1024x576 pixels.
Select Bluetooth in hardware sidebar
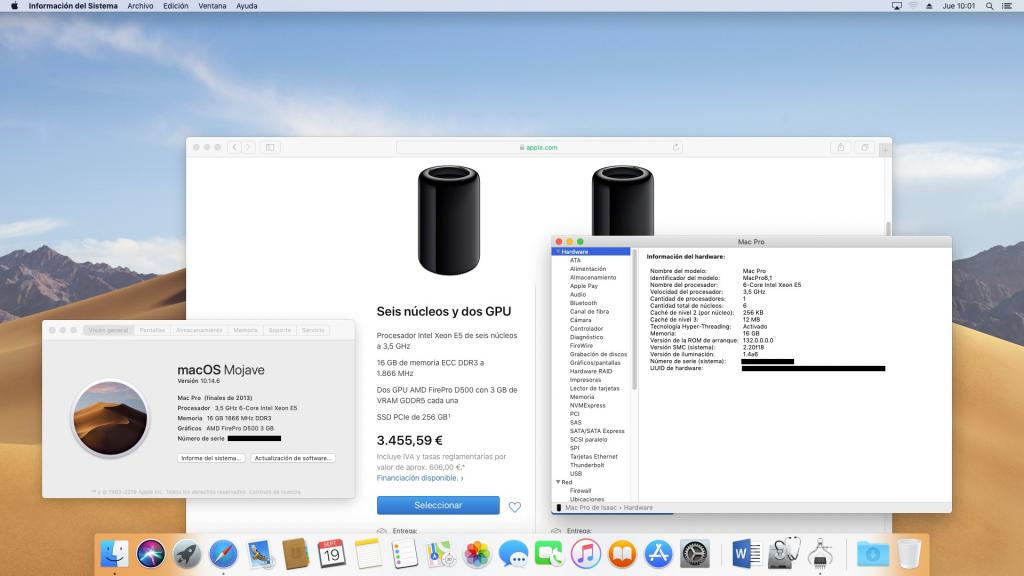click(583, 303)
